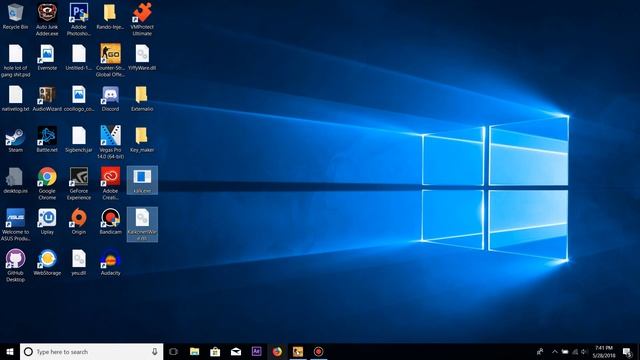Screen dimensions: 640x360
Task: Select the Rando-Inje folder
Action: point(110,16)
